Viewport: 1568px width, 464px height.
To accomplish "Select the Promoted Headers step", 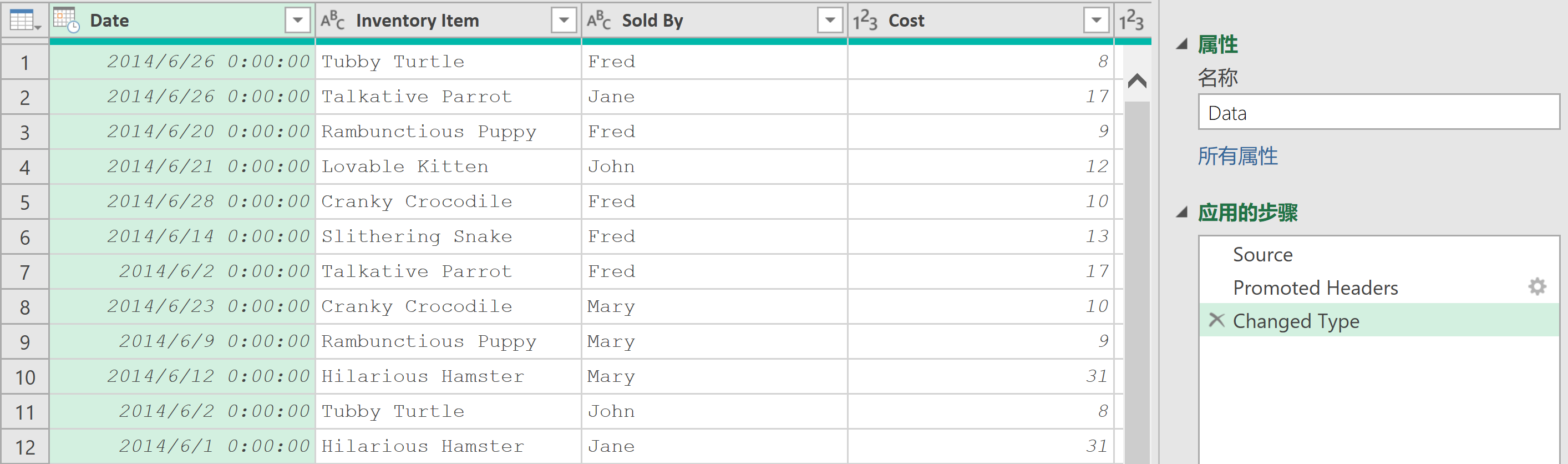I will pyautogui.click(x=1315, y=288).
